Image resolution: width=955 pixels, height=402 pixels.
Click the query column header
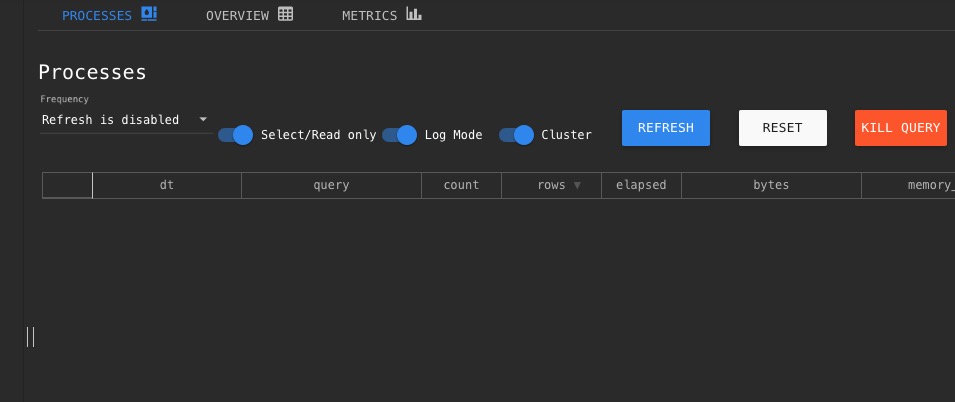(331, 185)
